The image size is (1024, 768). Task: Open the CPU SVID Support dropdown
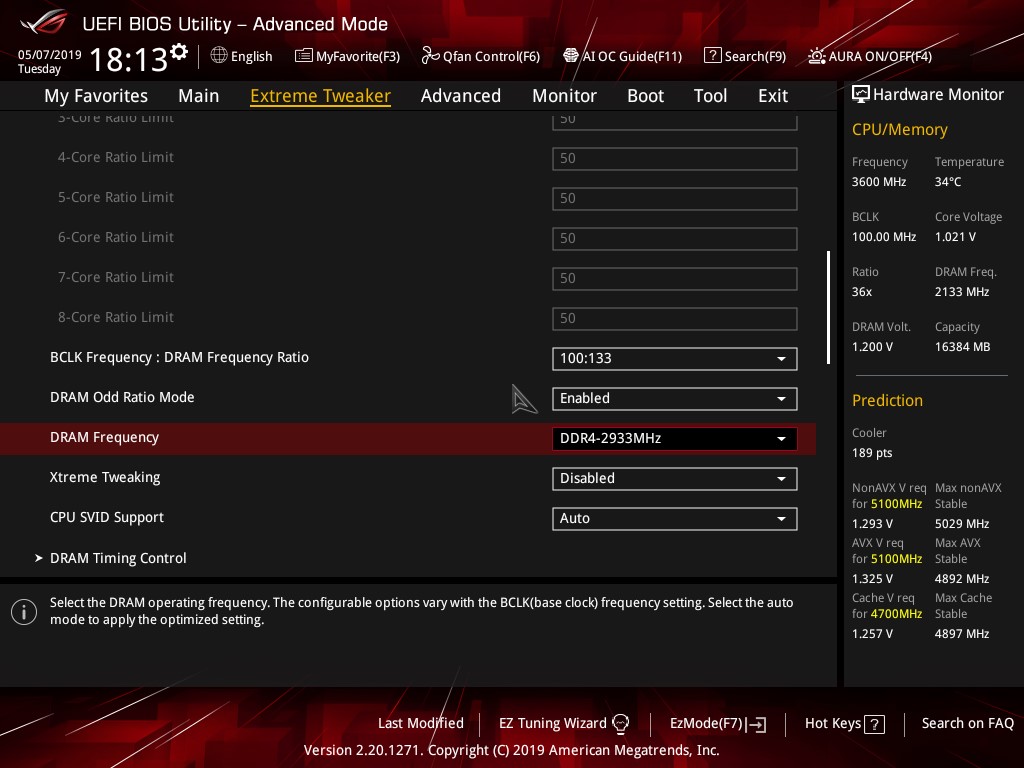(x=675, y=519)
